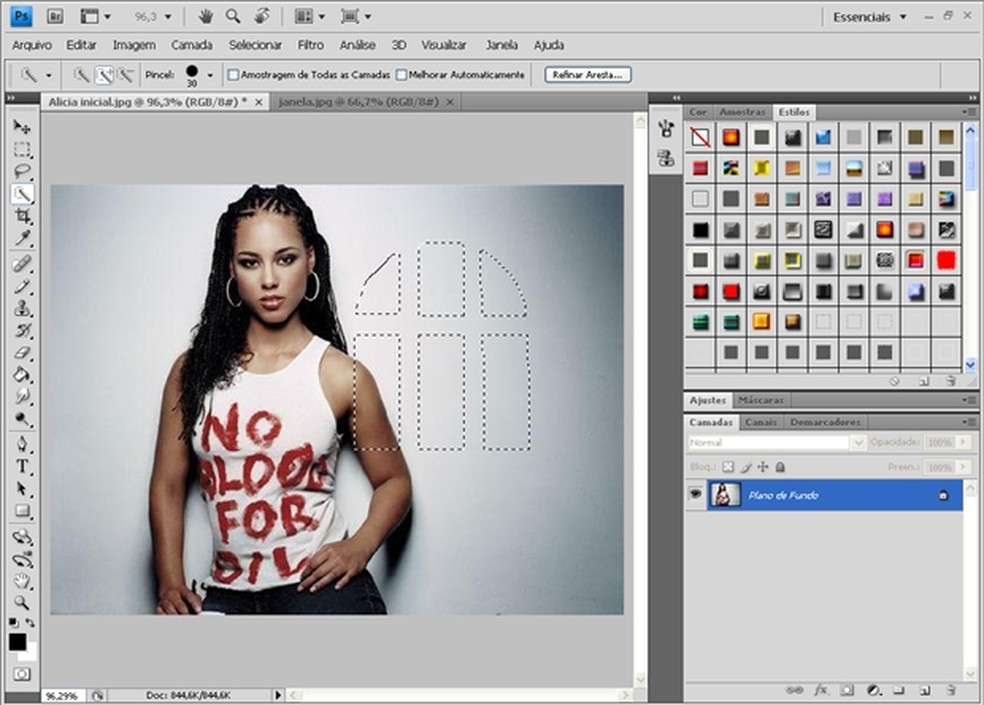Select the Eraser tool
This screenshot has width=984, height=705.
coord(22,353)
